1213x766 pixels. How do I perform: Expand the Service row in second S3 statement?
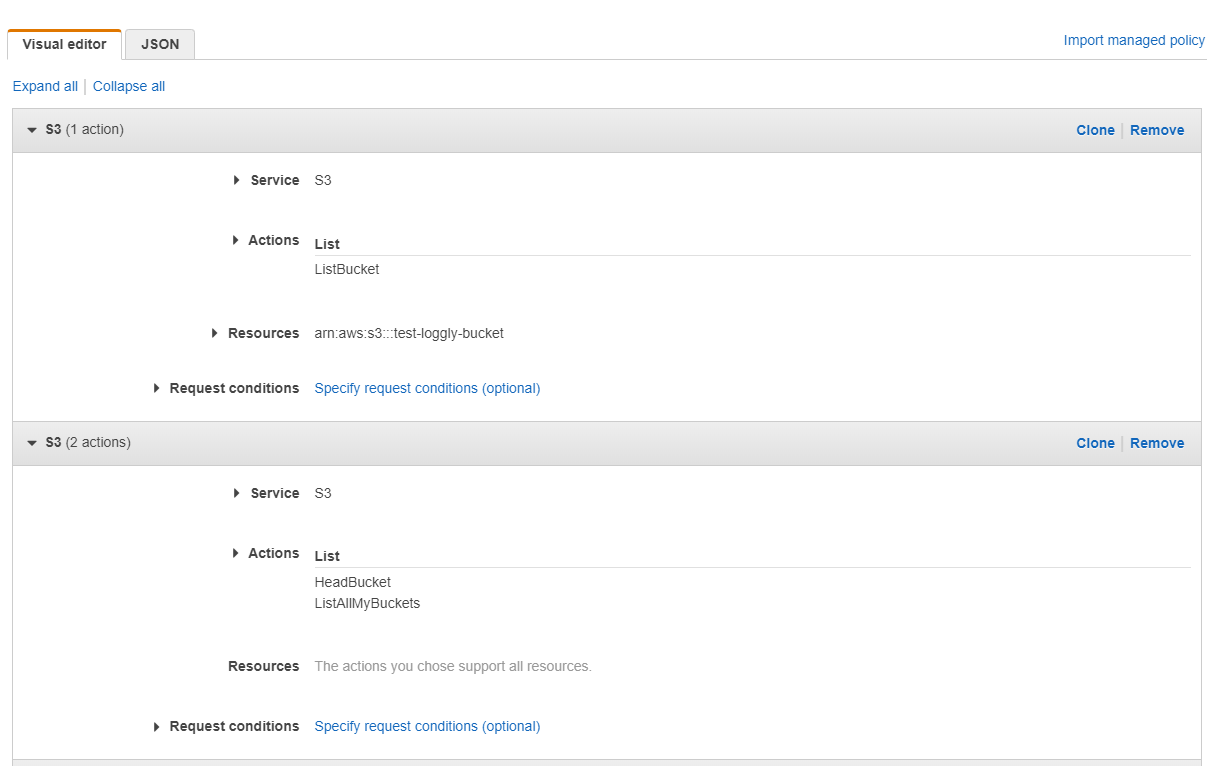click(236, 493)
